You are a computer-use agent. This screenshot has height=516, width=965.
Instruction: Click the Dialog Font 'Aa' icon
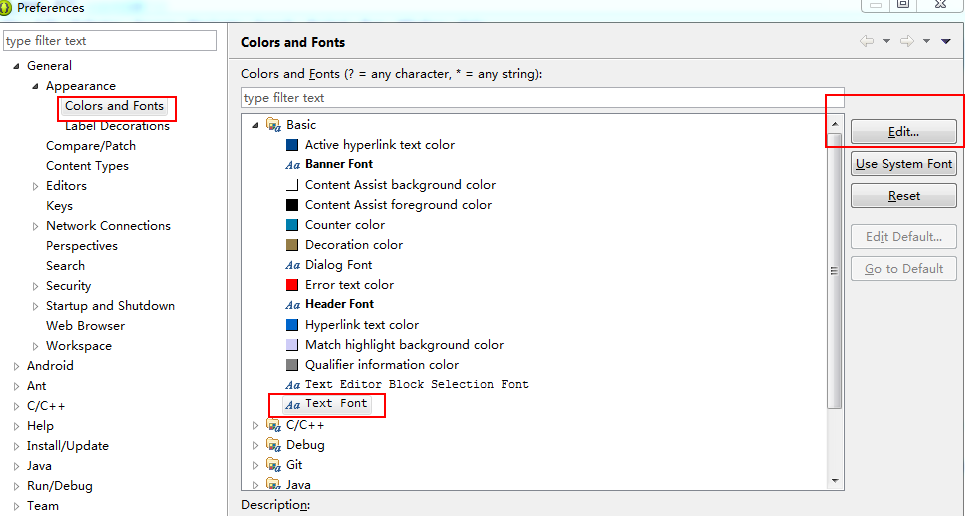tap(292, 265)
